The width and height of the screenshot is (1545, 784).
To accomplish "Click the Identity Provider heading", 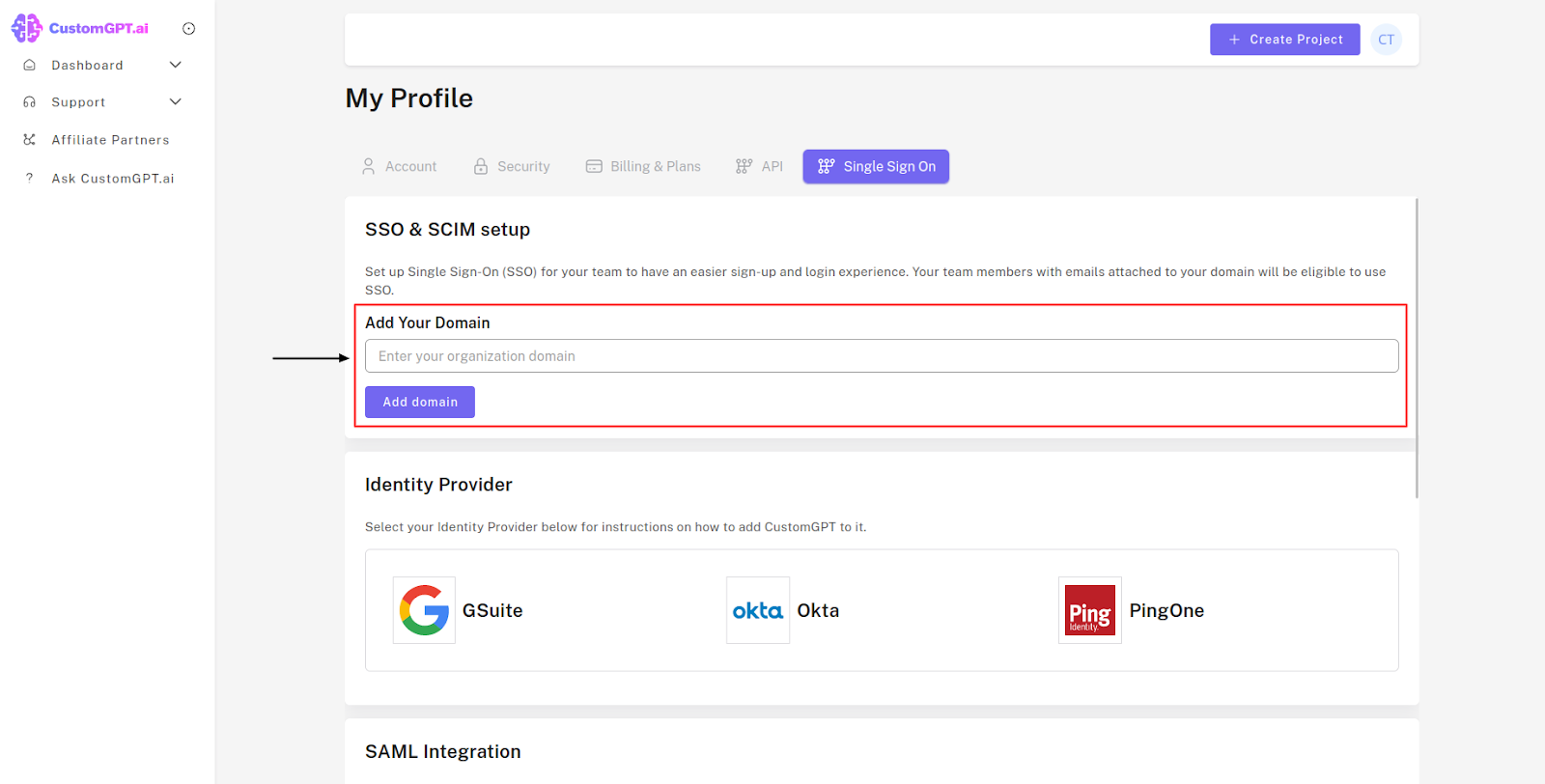I will pos(438,485).
